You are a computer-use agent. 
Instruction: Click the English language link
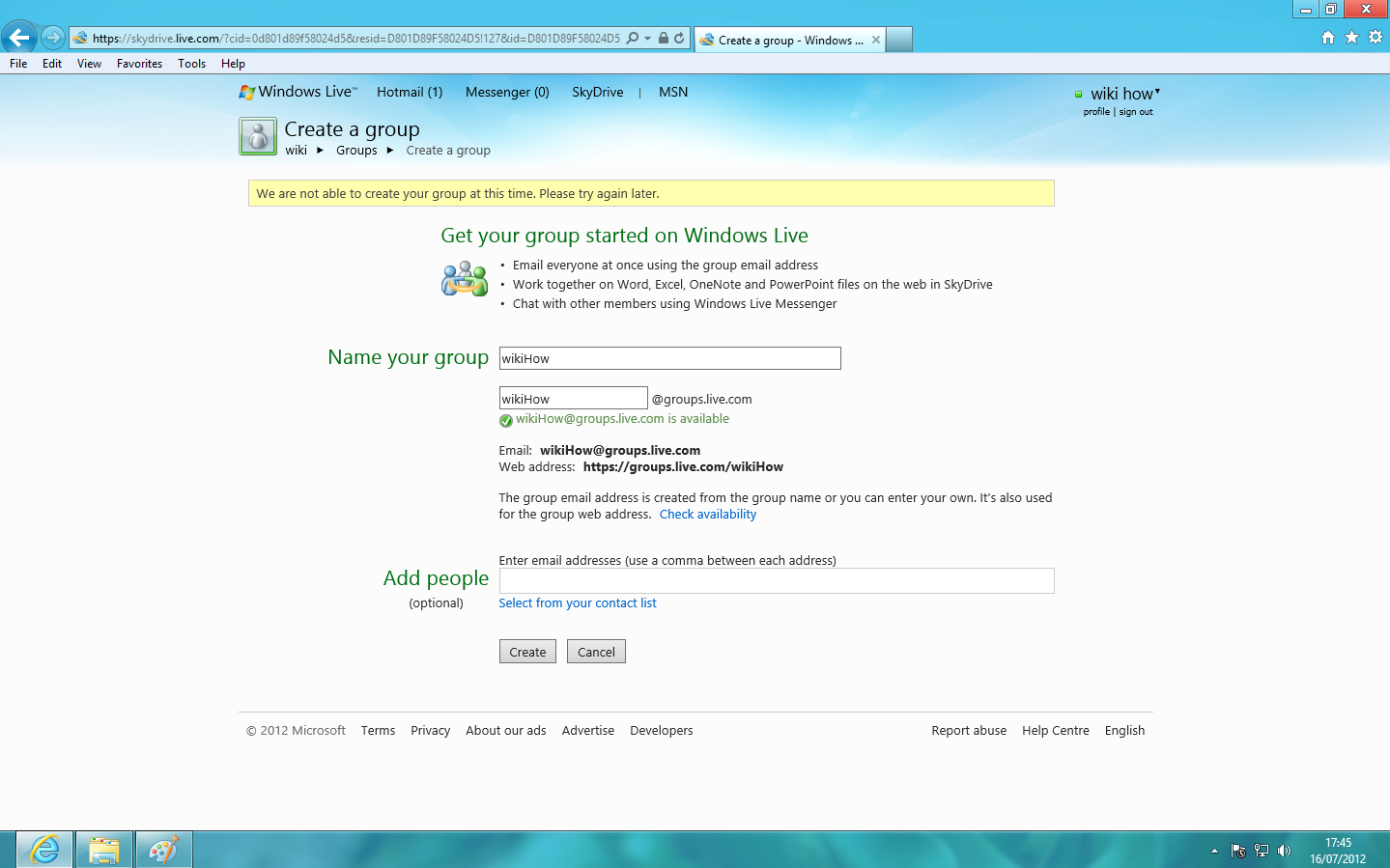click(x=1124, y=730)
